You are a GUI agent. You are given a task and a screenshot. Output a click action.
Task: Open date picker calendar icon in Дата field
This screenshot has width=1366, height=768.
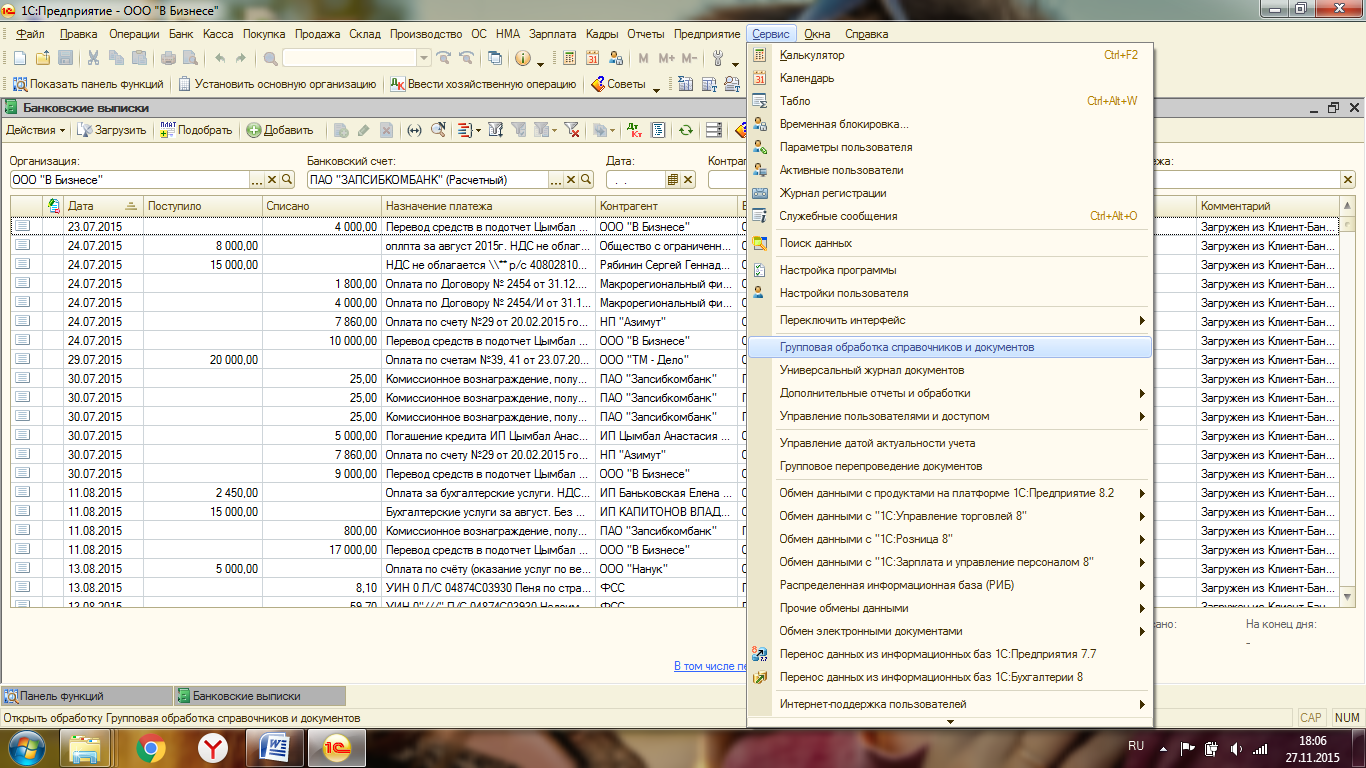(x=673, y=180)
